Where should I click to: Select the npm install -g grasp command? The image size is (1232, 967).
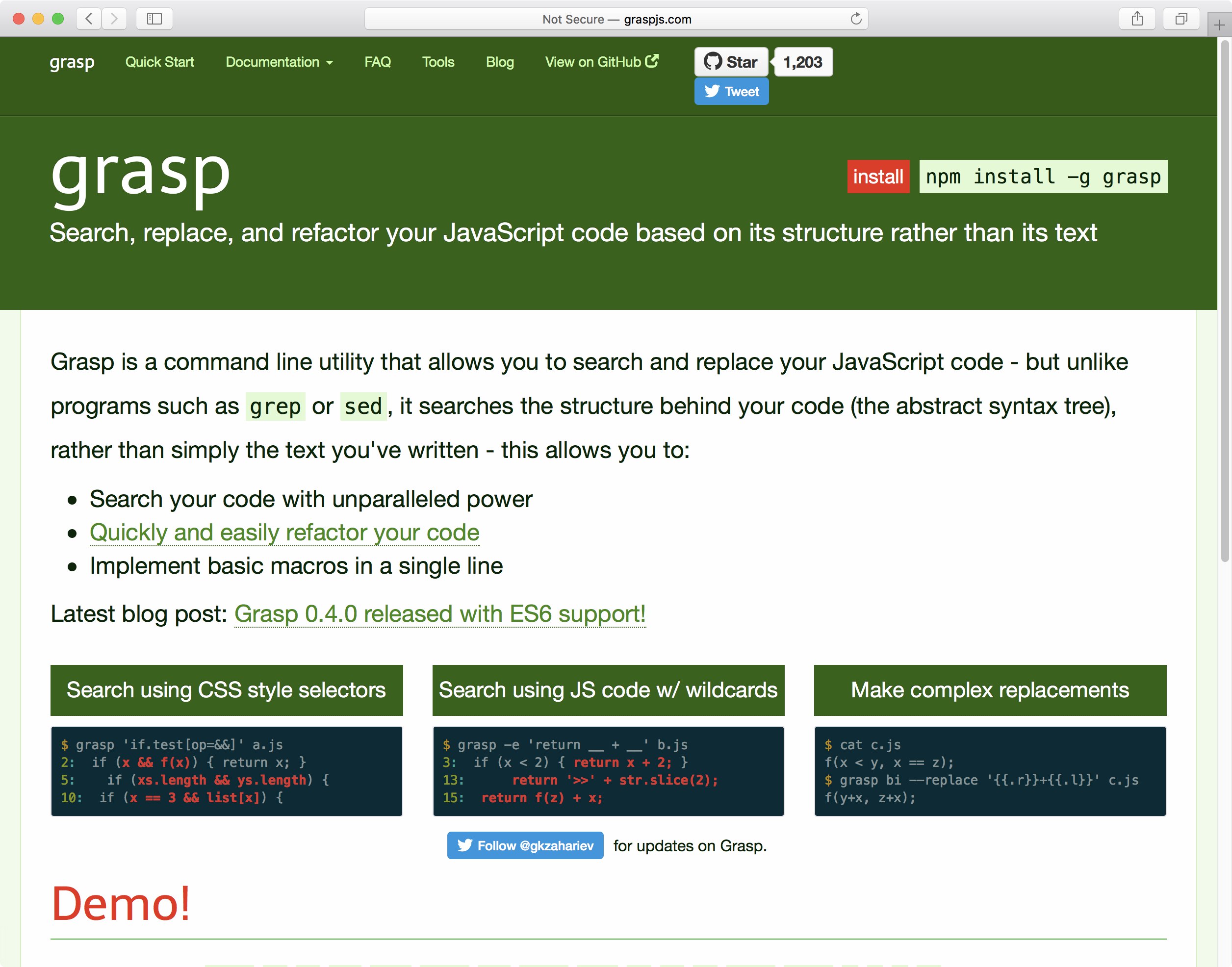click(1043, 177)
